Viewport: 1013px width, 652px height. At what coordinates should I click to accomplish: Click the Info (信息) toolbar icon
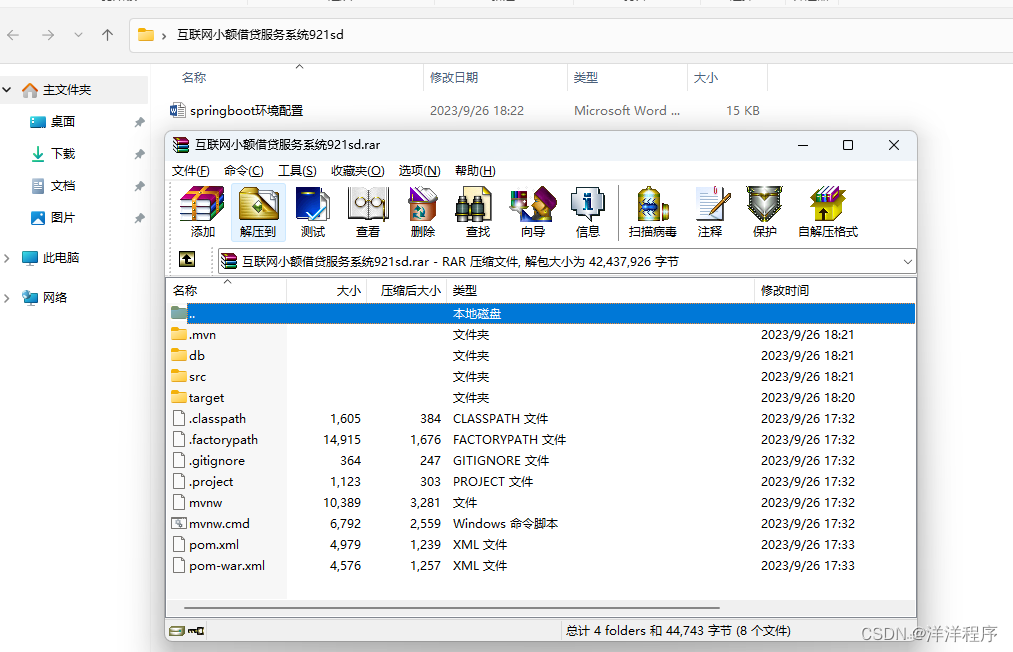click(x=587, y=212)
